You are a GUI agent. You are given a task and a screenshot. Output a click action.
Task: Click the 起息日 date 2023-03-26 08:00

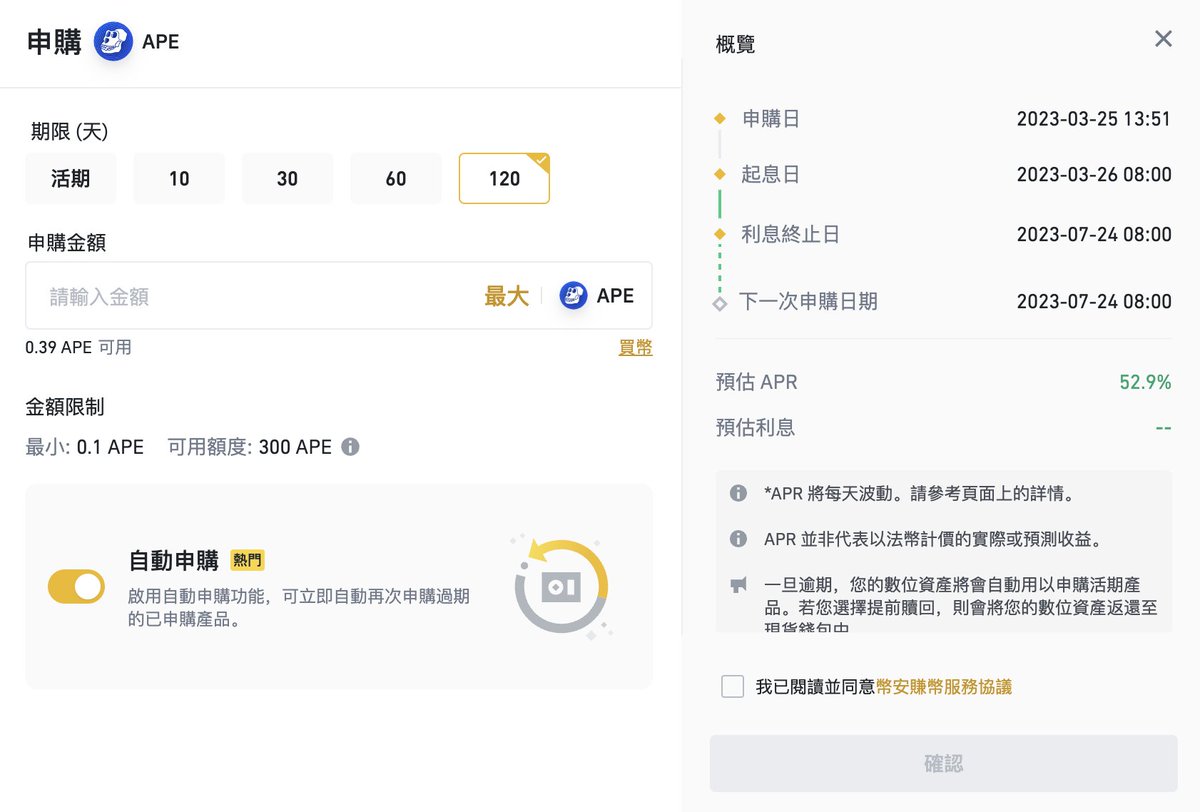pyautogui.click(x=1094, y=175)
